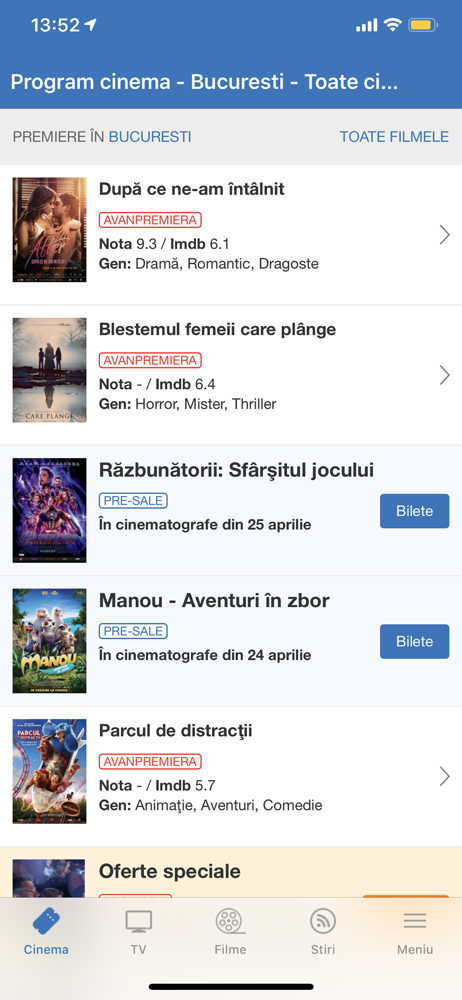This screenshot has height=1000, width=462.
Task: Open the Oferte speciale entry
Action: pos(231,872)
